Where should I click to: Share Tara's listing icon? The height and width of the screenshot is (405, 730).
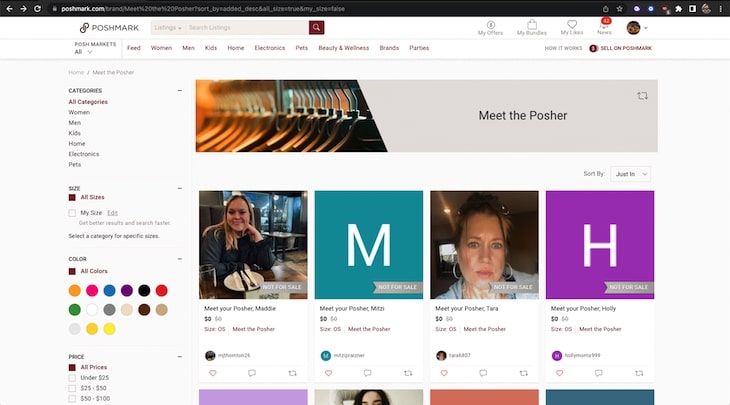[523, 373]
